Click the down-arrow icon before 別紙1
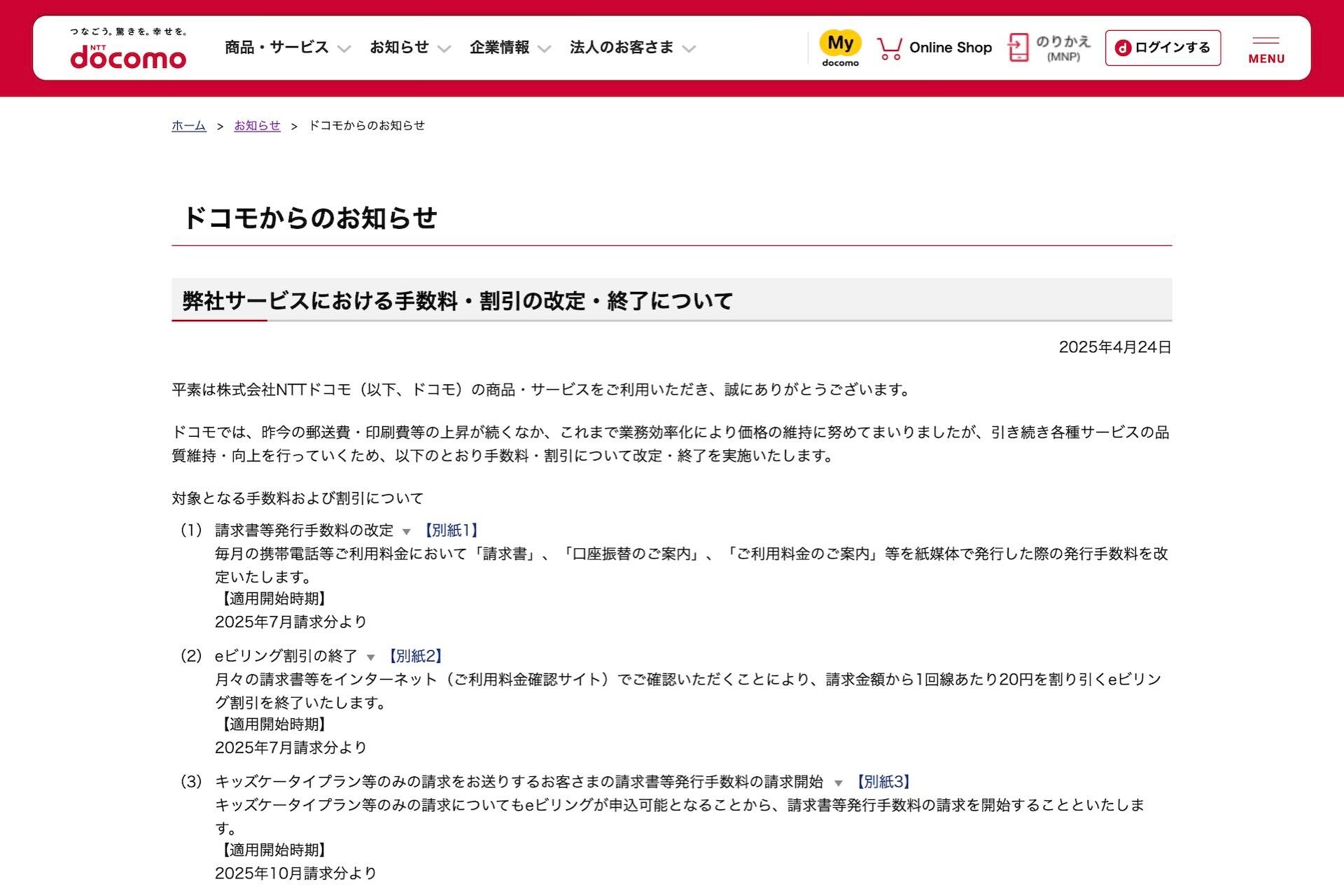The width and height of the screenshot is (1344, 896). pos(407,532)
